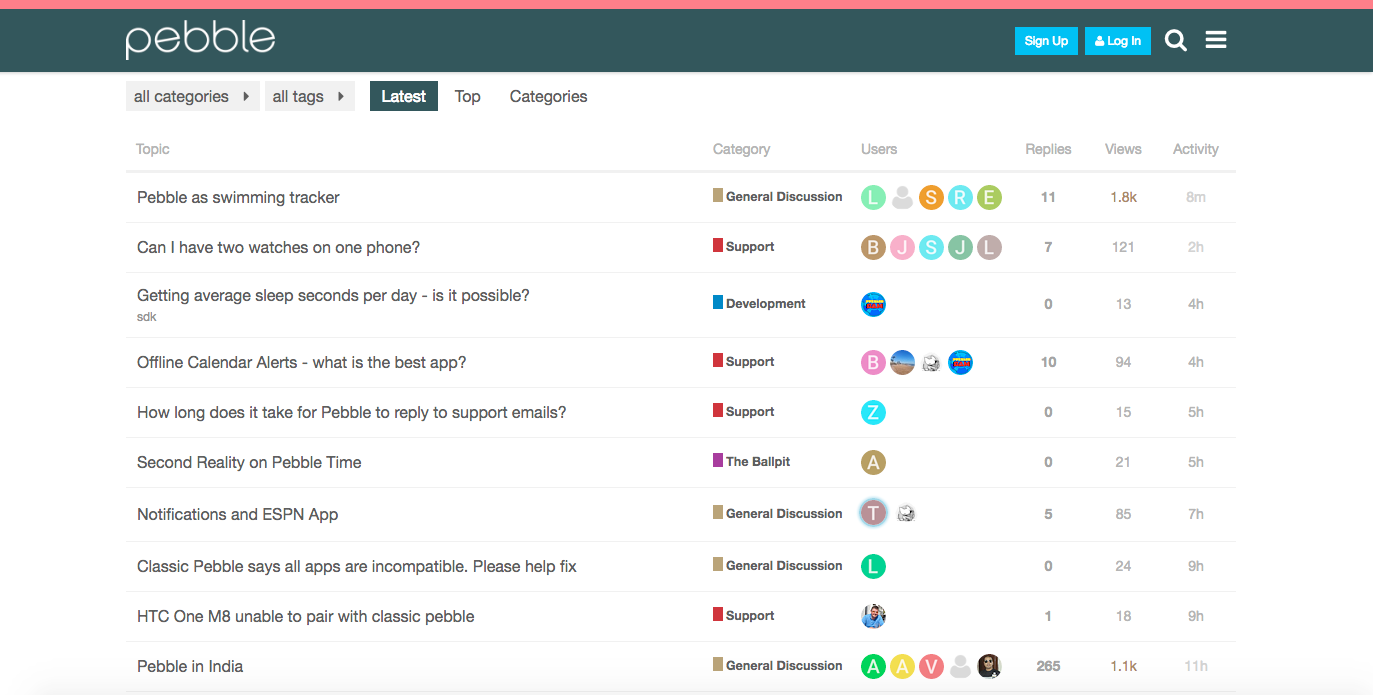Sort by the Replies column header

coord(1048,149)
